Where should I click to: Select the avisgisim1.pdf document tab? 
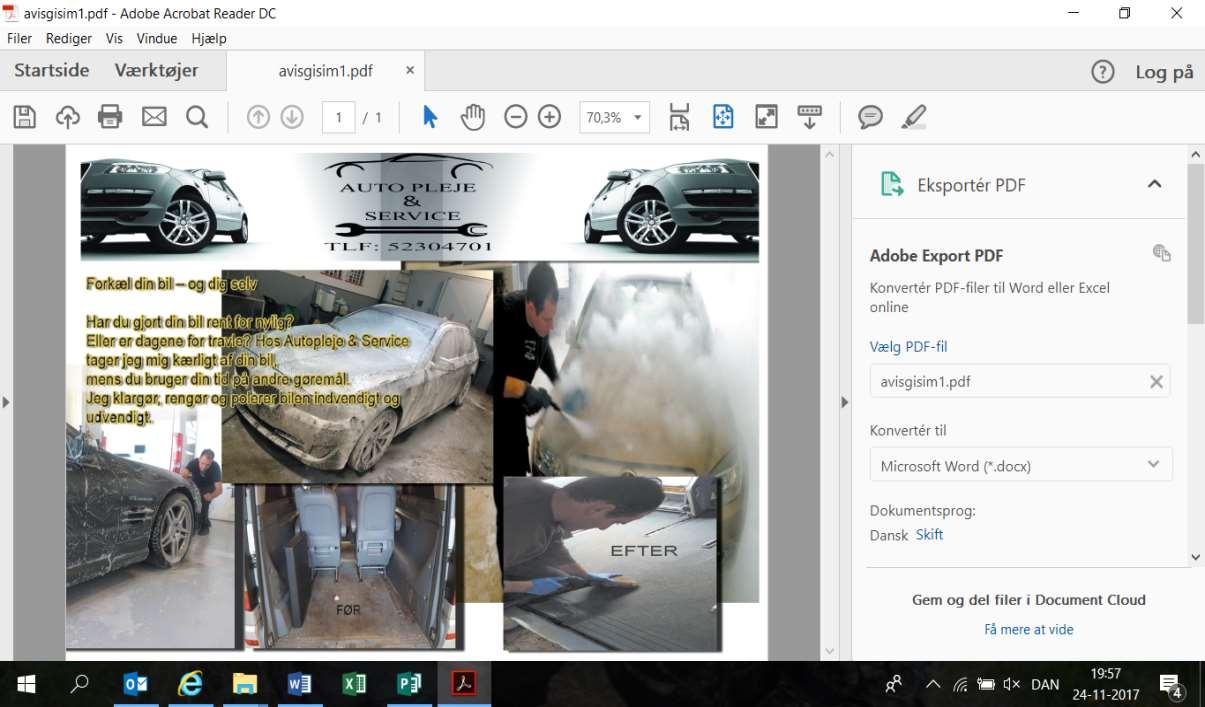coord(326,71)
